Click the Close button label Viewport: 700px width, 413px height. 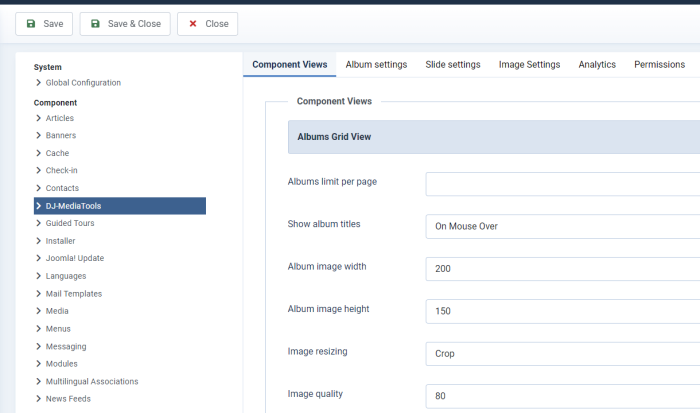pyautogui.click(x=217, y=24)
